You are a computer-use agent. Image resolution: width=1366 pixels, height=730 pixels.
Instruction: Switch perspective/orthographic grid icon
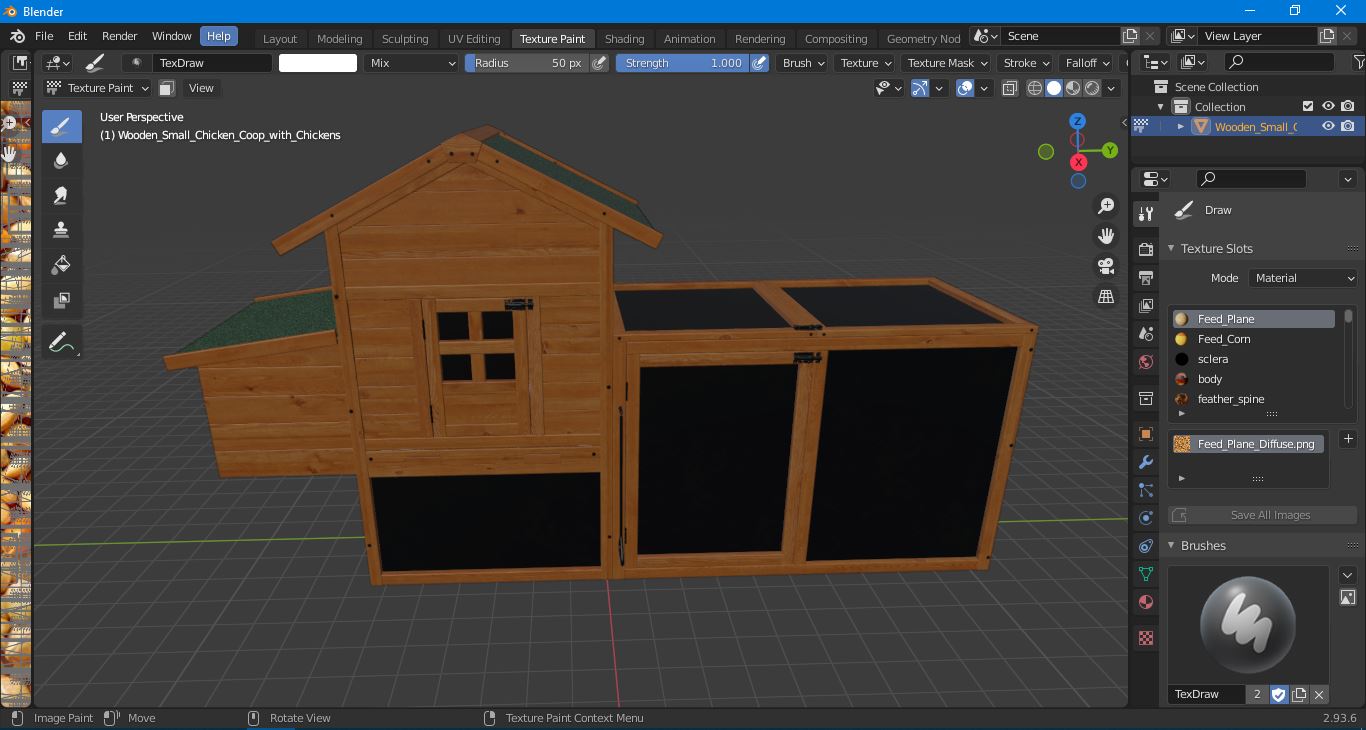pyautogui.click(x=1106, y=296)
